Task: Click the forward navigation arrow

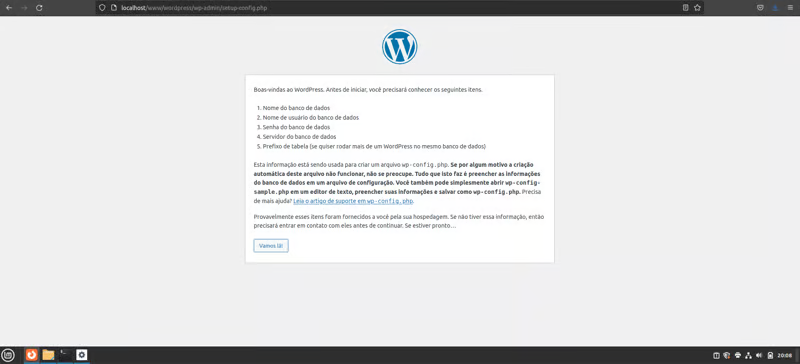Action: (x=24, y=8)
